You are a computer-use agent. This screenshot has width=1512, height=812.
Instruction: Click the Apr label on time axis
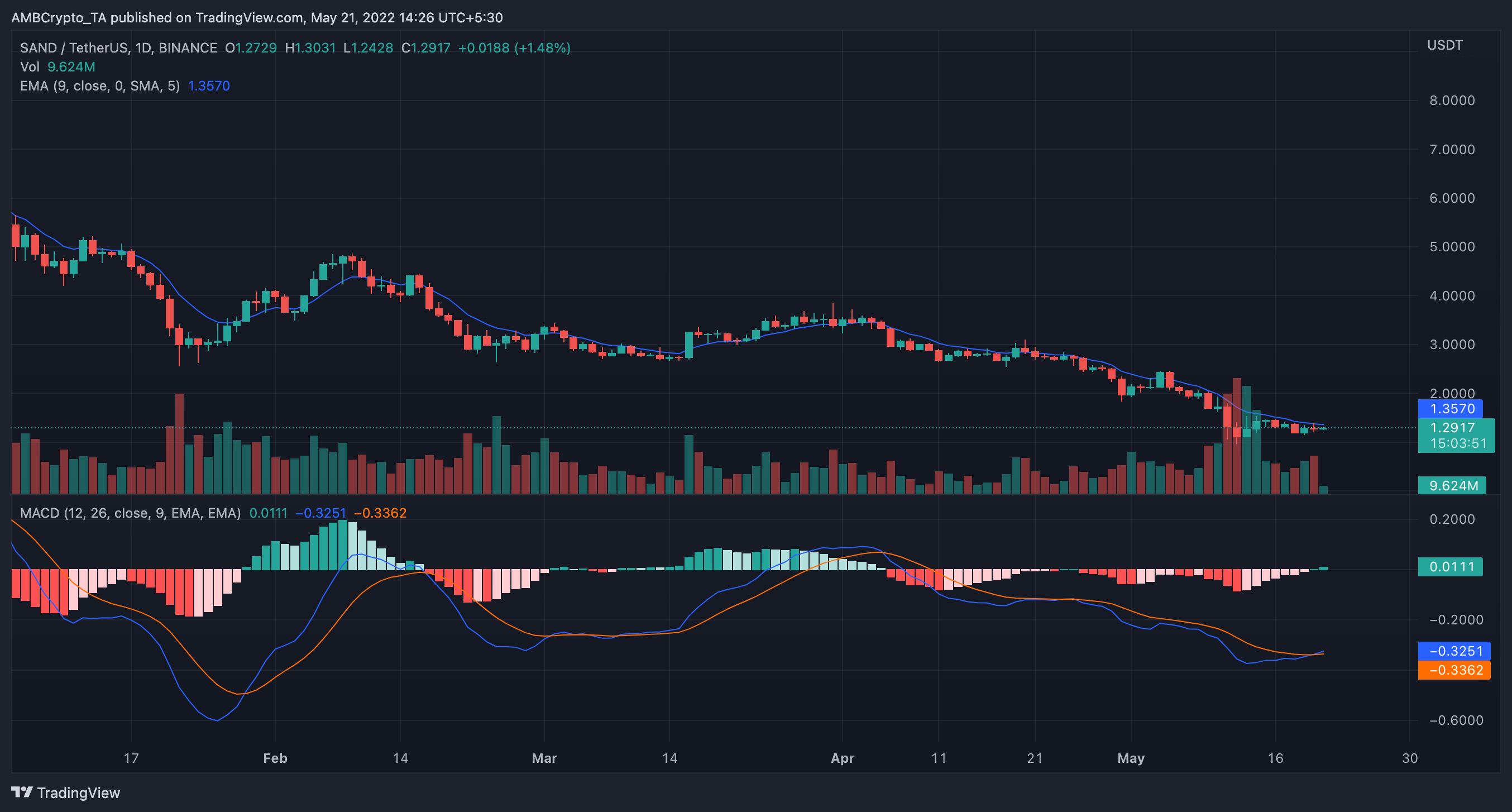click(843, 758)
